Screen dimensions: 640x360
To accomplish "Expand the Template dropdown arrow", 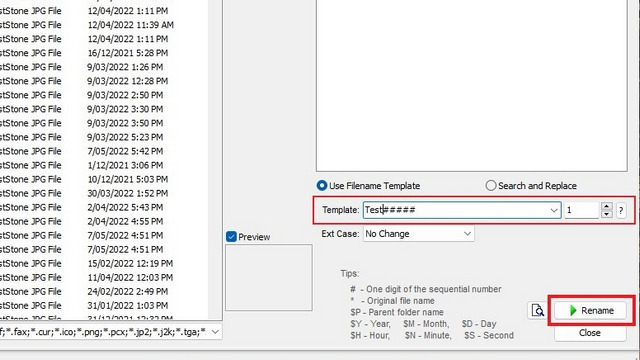I will pos(554,210).
